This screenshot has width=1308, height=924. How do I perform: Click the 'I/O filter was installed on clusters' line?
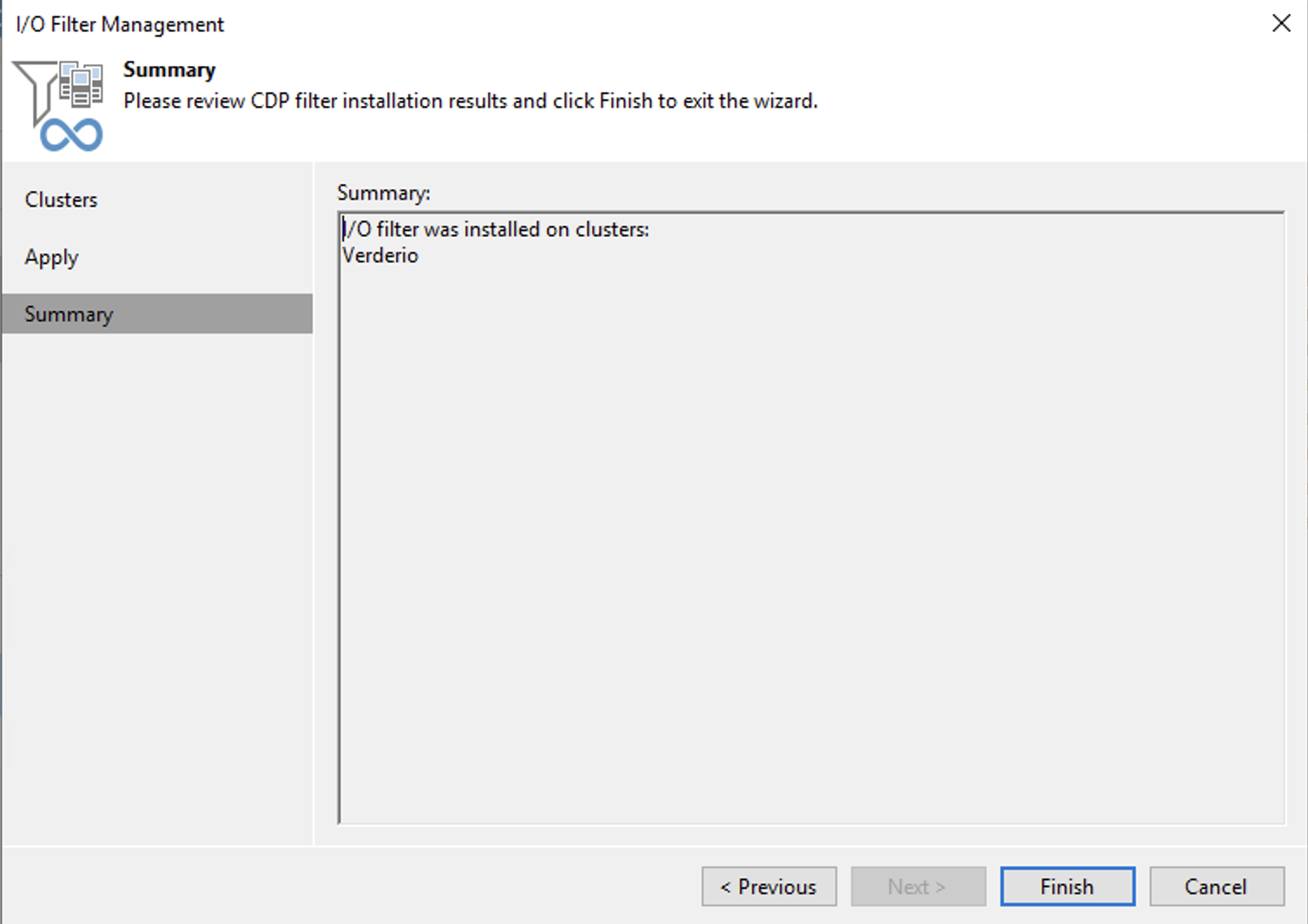(496, 229)
